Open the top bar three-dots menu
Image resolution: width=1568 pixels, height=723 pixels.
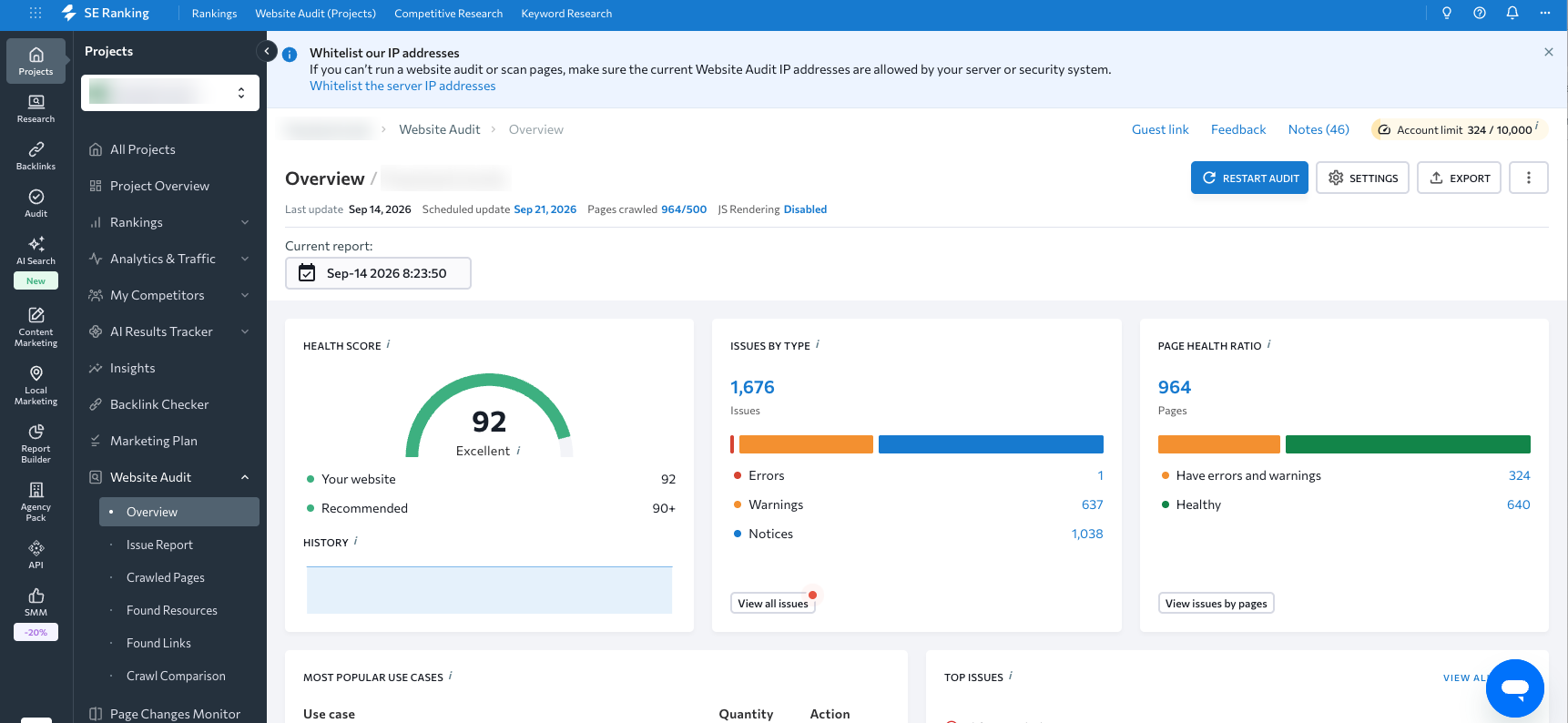click(x=1545, y=13)
